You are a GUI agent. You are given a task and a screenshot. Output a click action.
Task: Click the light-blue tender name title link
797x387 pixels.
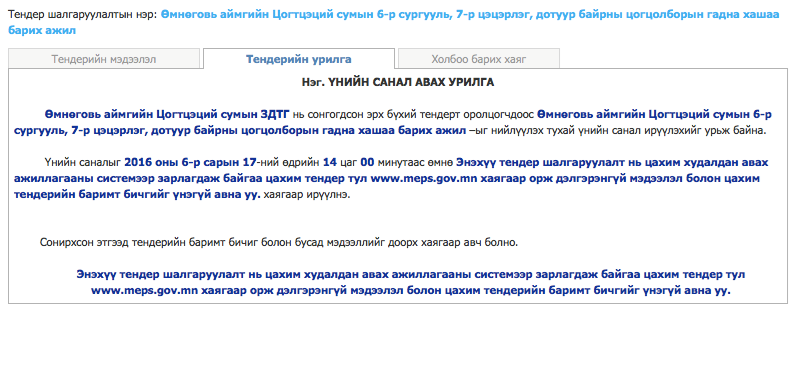click(393, 23)
